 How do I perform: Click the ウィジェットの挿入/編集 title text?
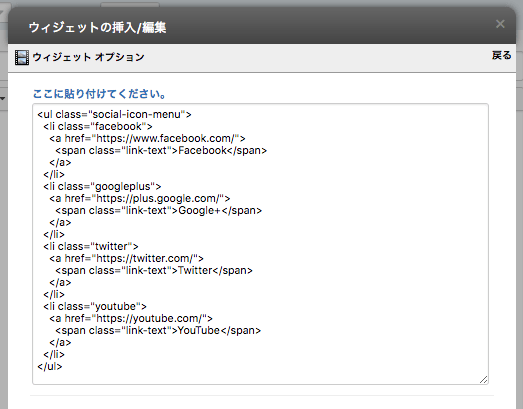click(97, 27)
